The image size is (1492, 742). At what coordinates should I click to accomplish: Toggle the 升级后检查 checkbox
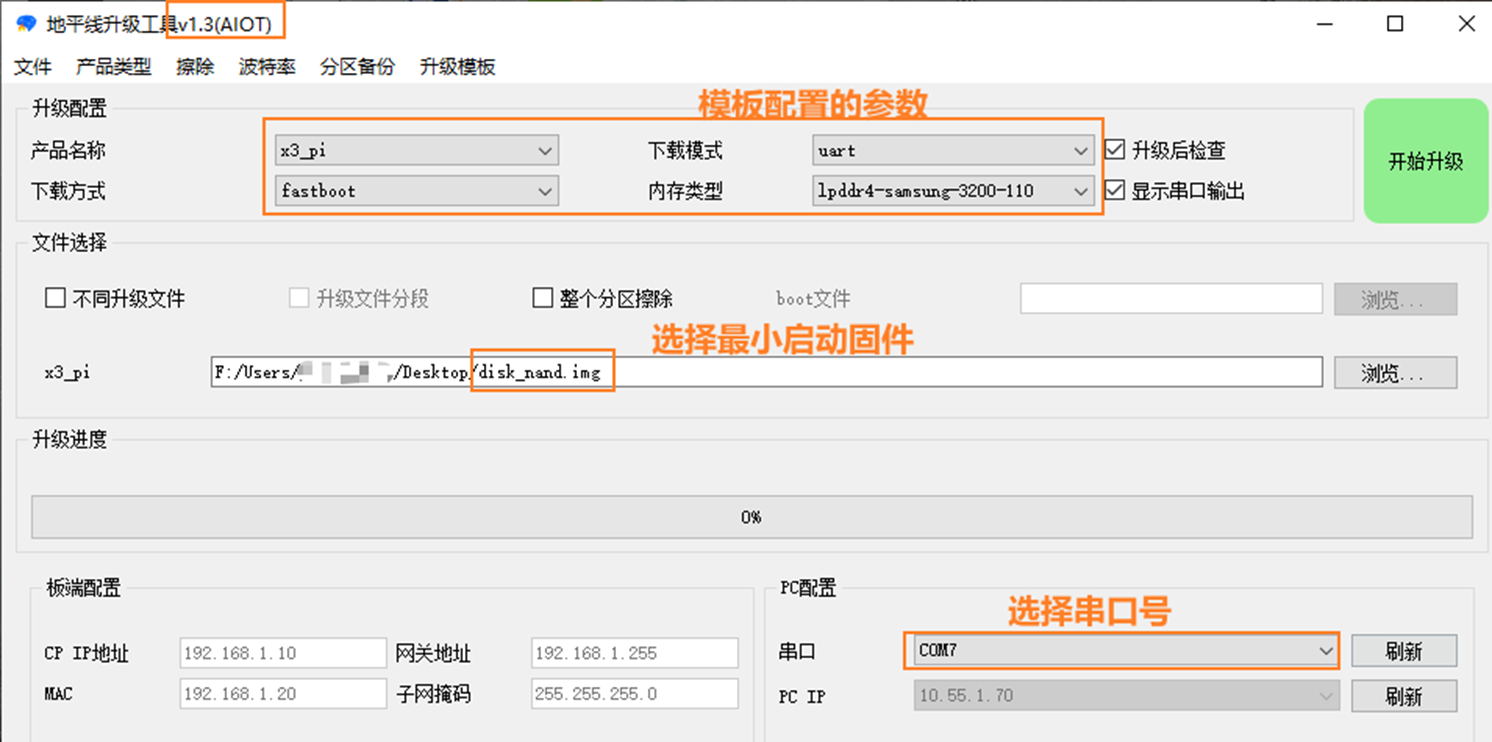(1115, 150)
